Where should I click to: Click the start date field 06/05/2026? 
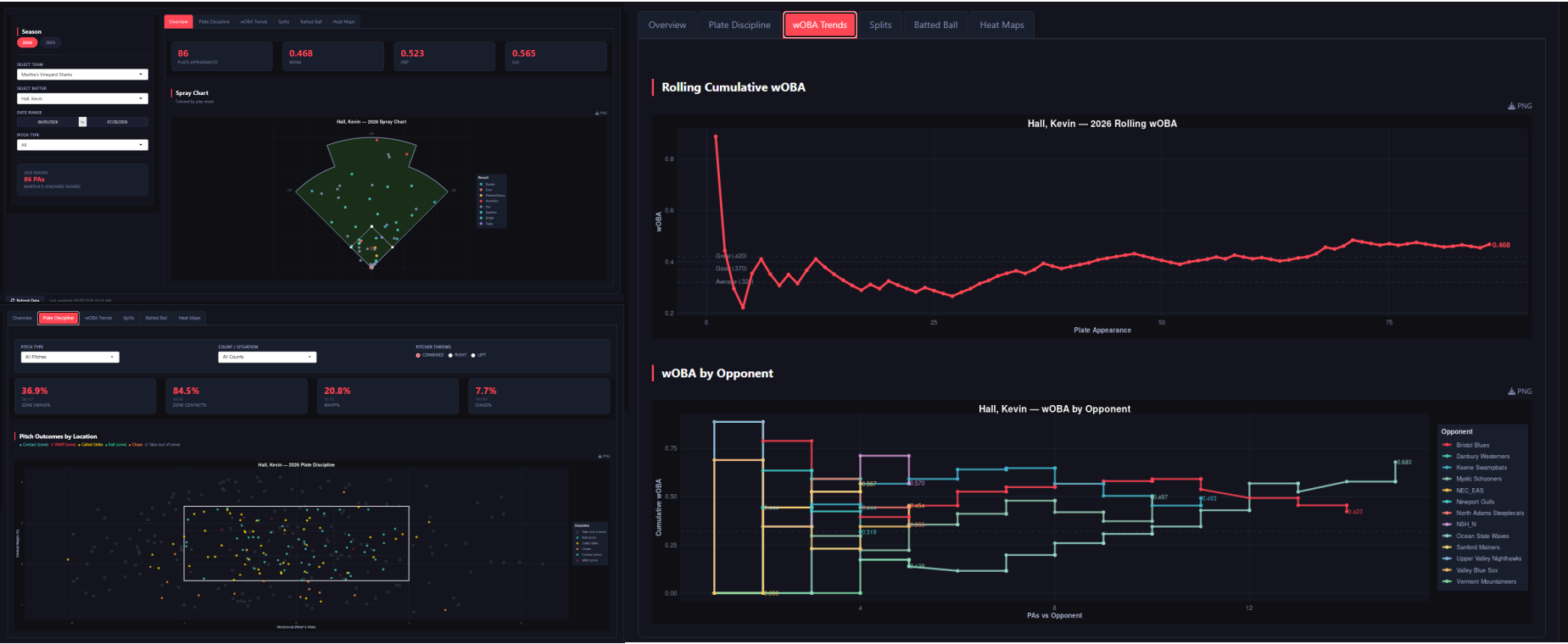[x=47, y=122]
